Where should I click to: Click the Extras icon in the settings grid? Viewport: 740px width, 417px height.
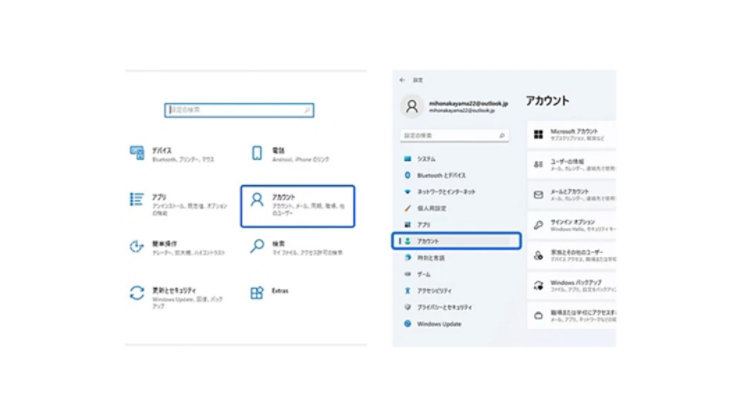pyautogui.click(x=257, y=292)
